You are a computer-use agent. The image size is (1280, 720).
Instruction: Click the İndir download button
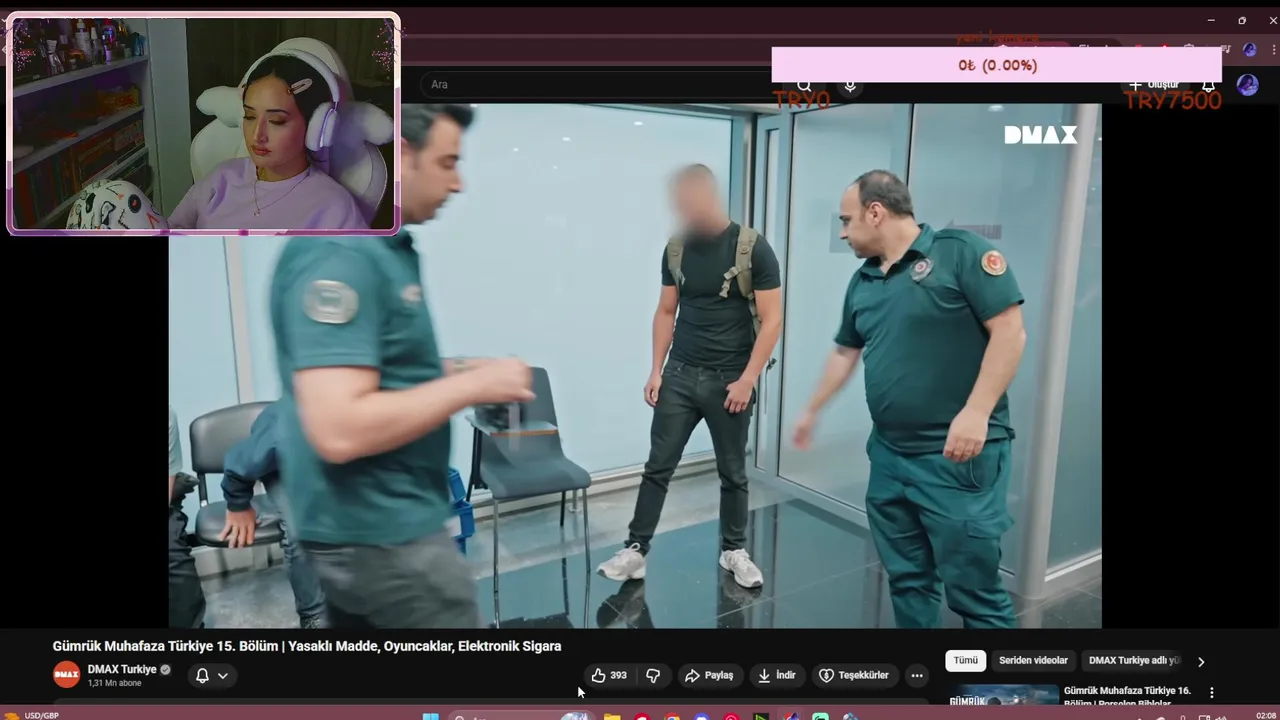click(x=777, y=676)
